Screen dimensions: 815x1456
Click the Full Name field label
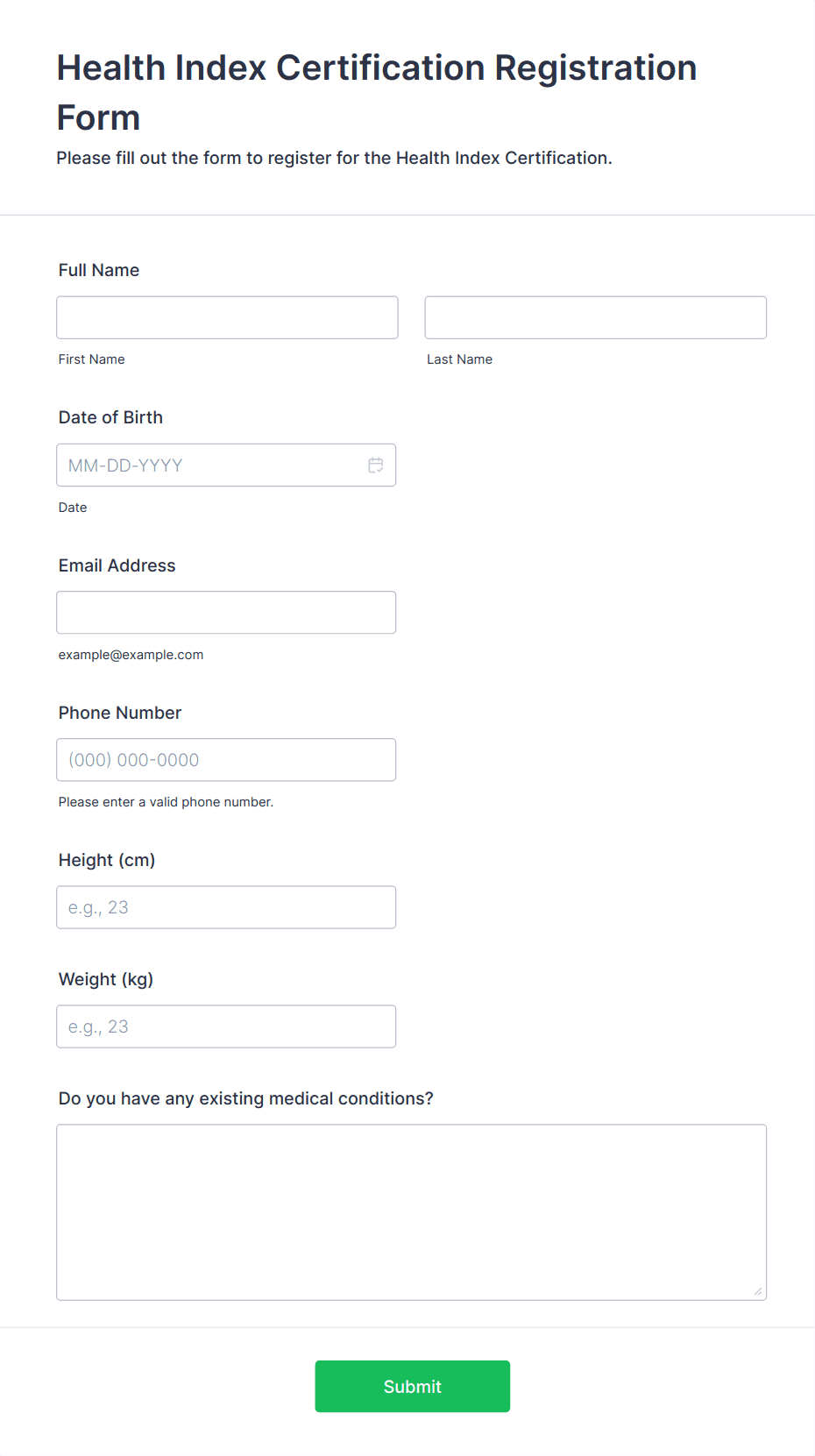click(x=99, y=270)
